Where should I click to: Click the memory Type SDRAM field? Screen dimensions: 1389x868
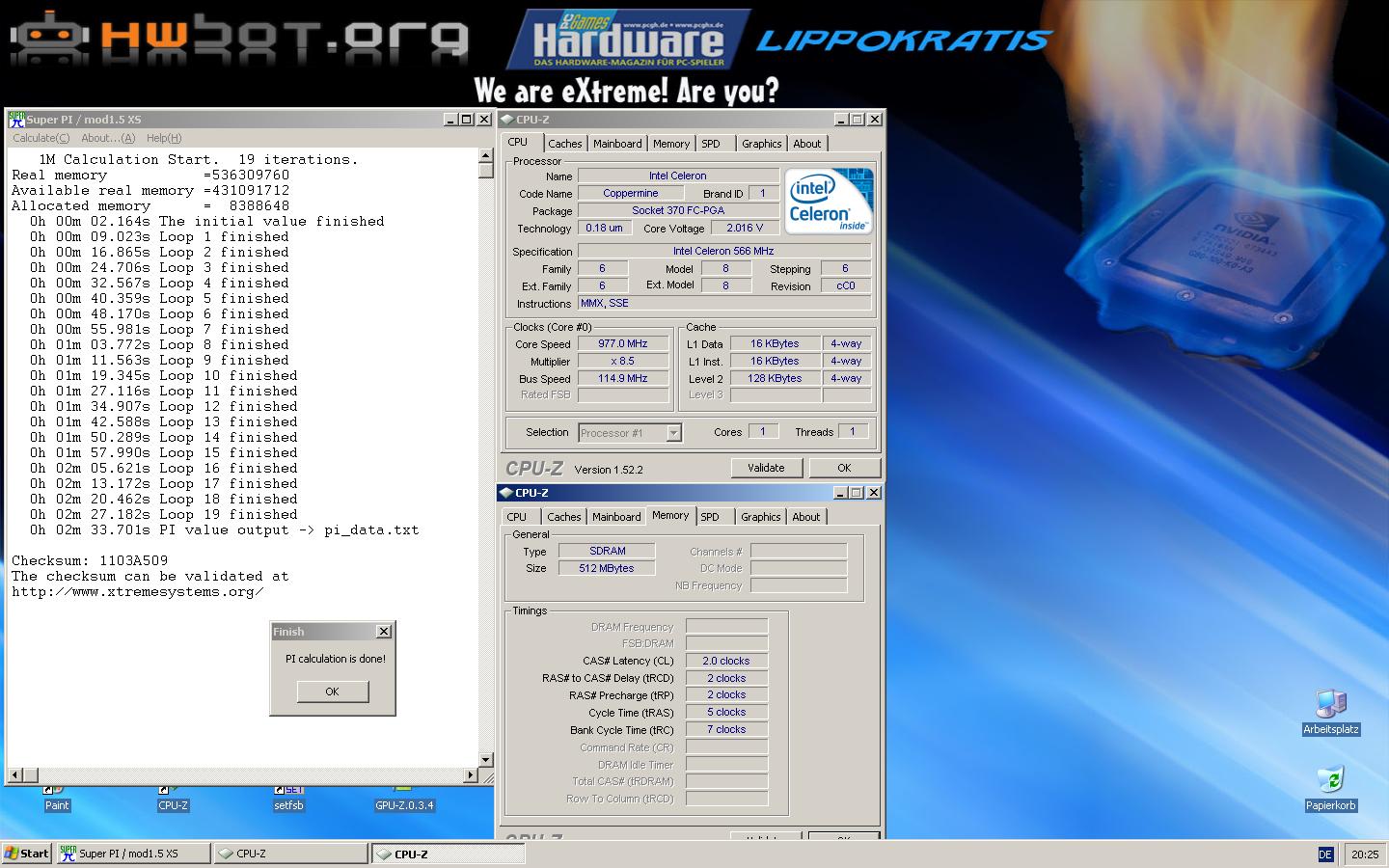pos(607,551)
